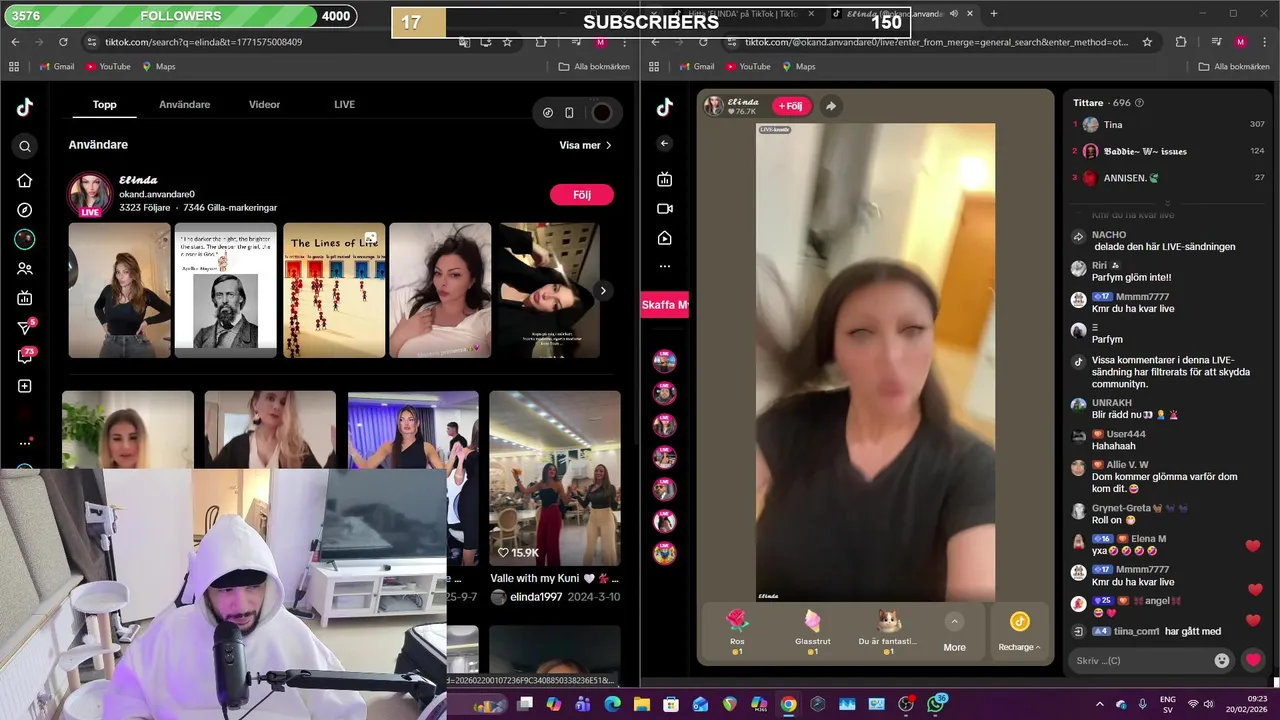Screen dimensions: 1280x720
Task: Click the back arrow in live window sidebar
Action: (x=665, y=144)
